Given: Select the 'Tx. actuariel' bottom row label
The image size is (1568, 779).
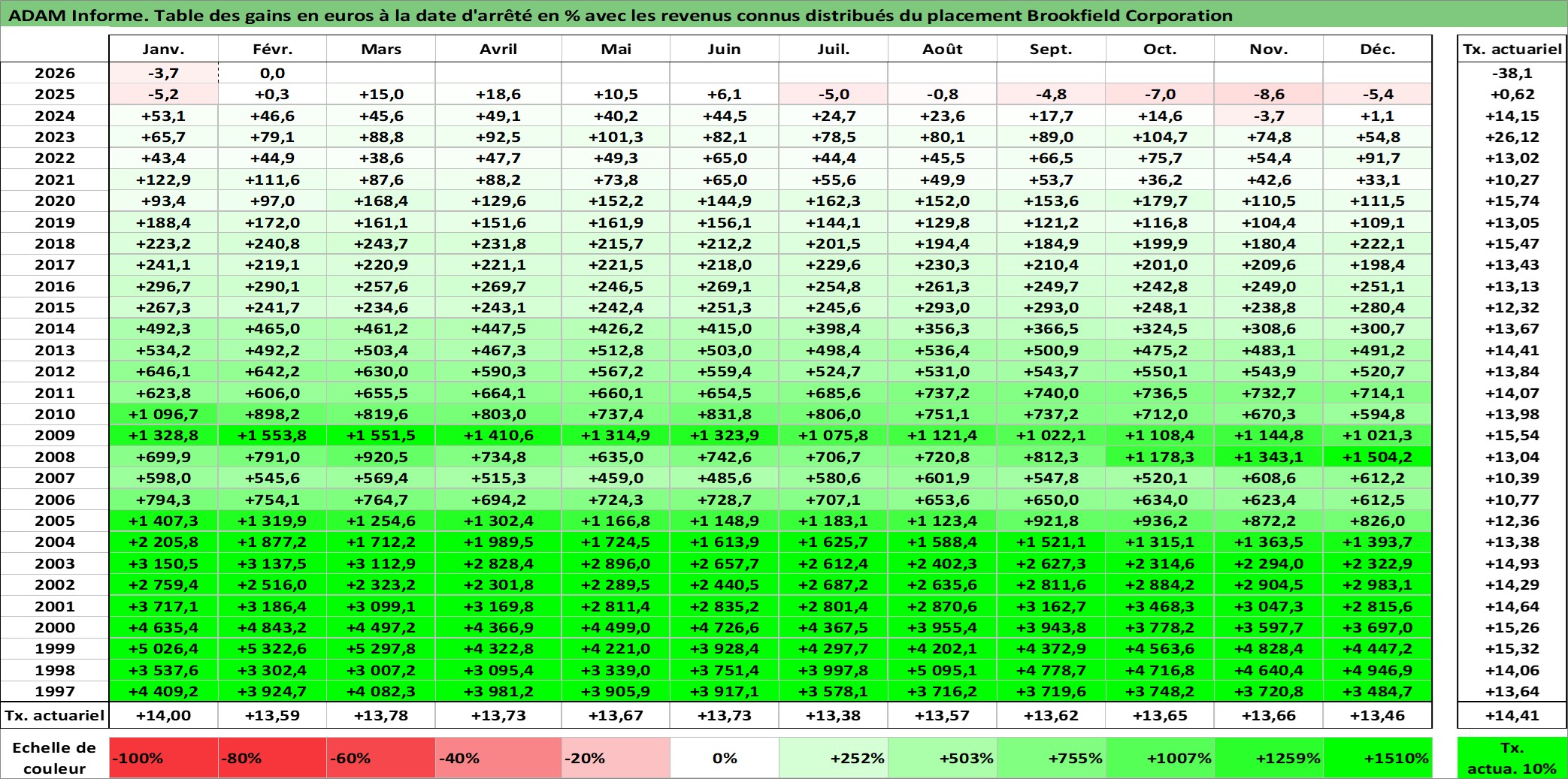Looking at the screenshot, I should 54,715.
